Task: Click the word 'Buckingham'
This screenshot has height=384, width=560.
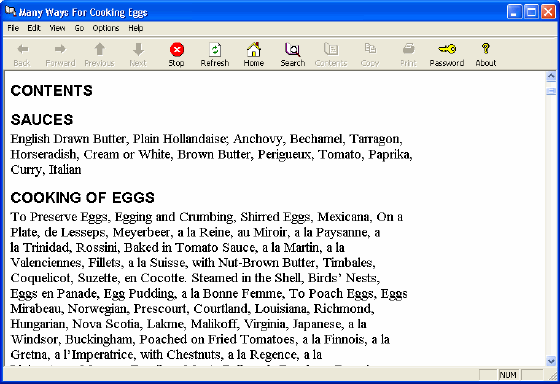Action: click(99, 340)
